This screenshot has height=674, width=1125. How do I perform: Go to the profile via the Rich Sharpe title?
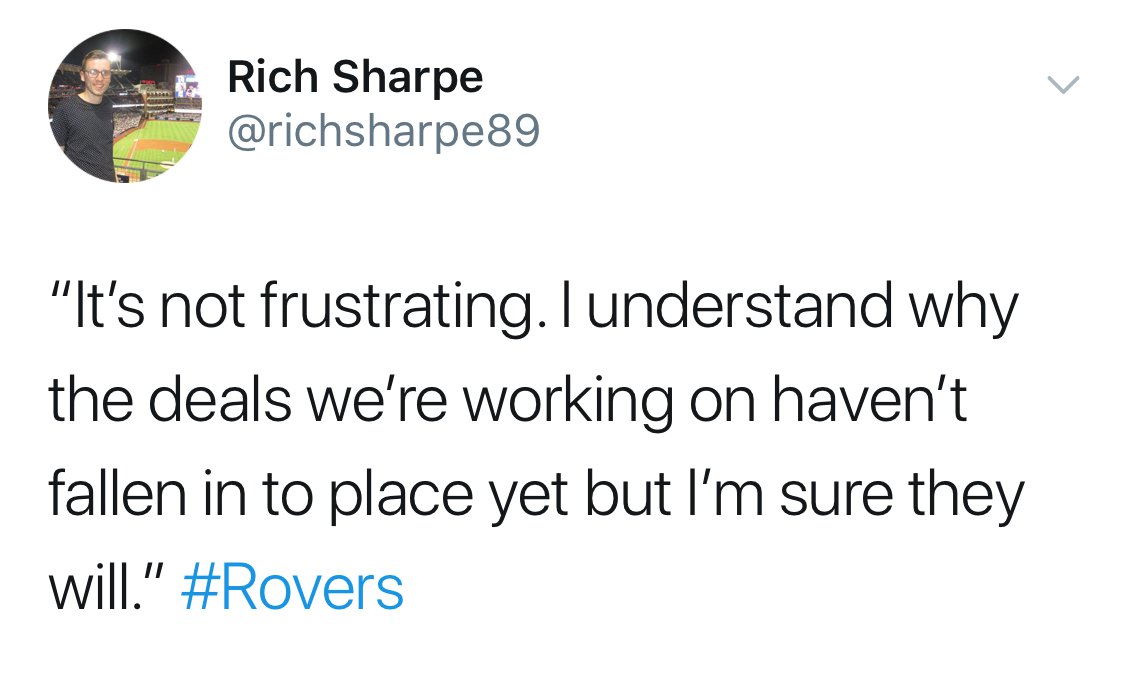(x=355, y=78)
